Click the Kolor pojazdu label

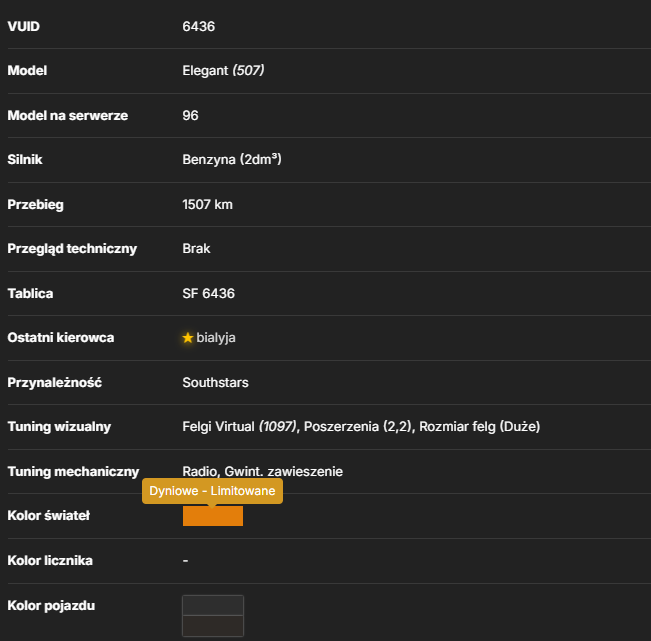click(x=51, y=606)
